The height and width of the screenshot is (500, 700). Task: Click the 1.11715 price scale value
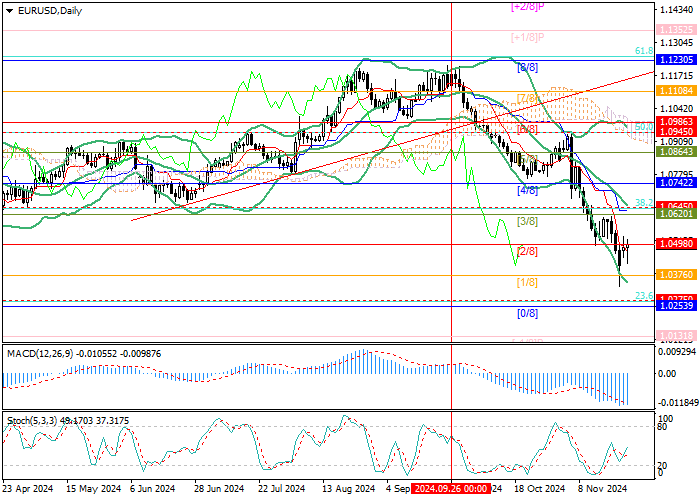678,75
